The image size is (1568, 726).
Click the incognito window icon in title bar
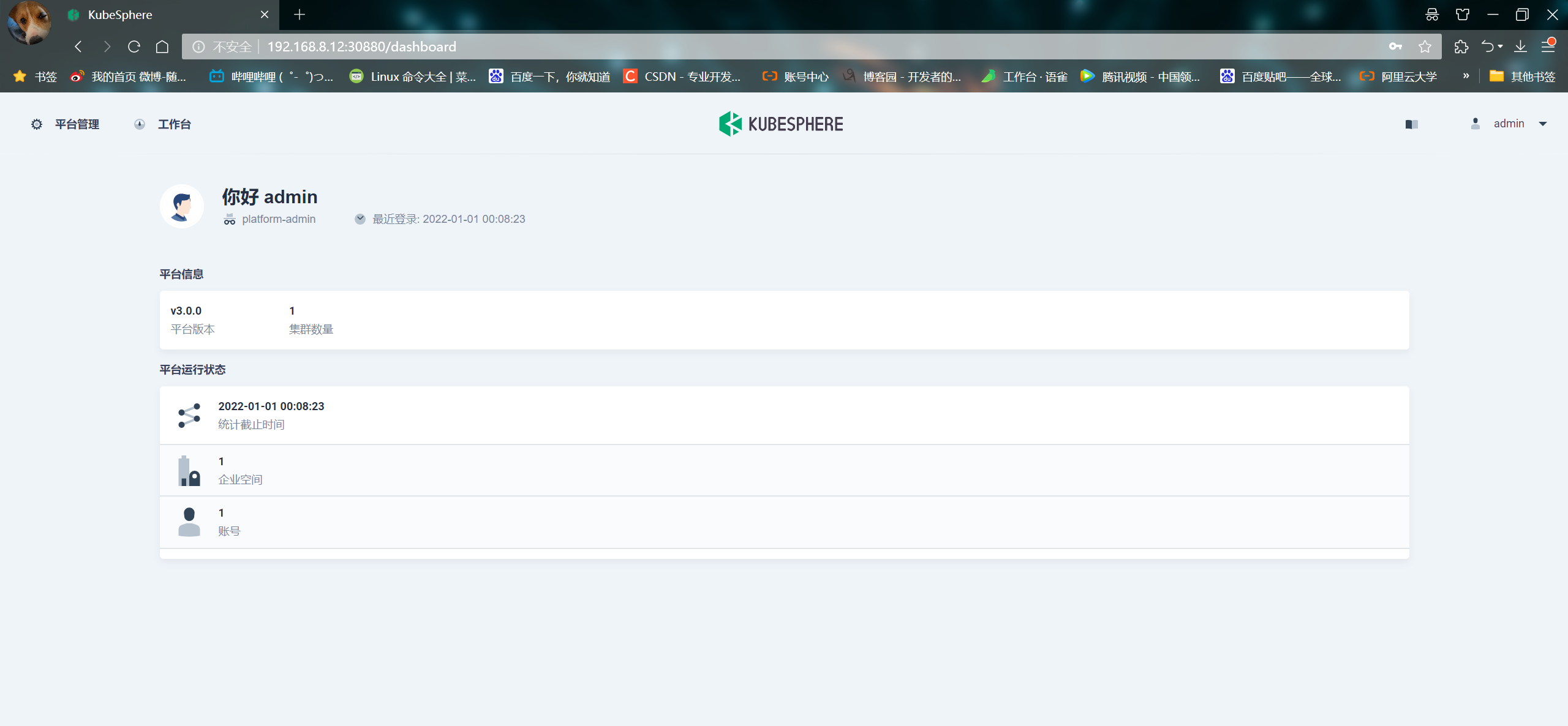tap(1432, 15)
